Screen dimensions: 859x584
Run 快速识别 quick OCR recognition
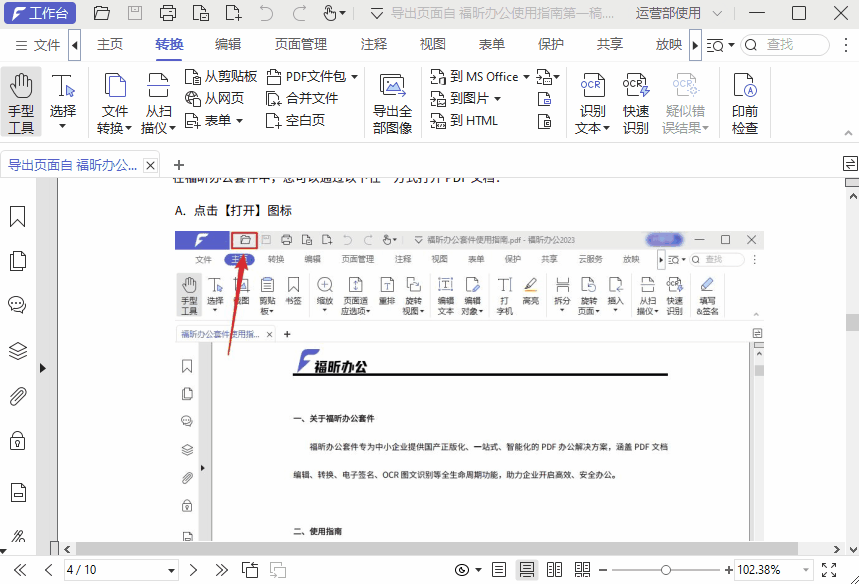coord(635,100)
